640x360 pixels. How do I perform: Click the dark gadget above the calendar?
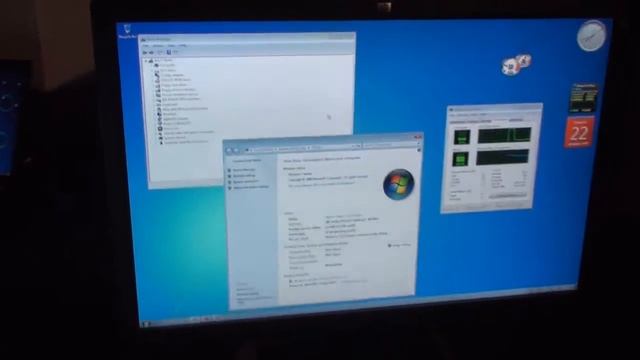pyautogui.click(x=584, y=98)
